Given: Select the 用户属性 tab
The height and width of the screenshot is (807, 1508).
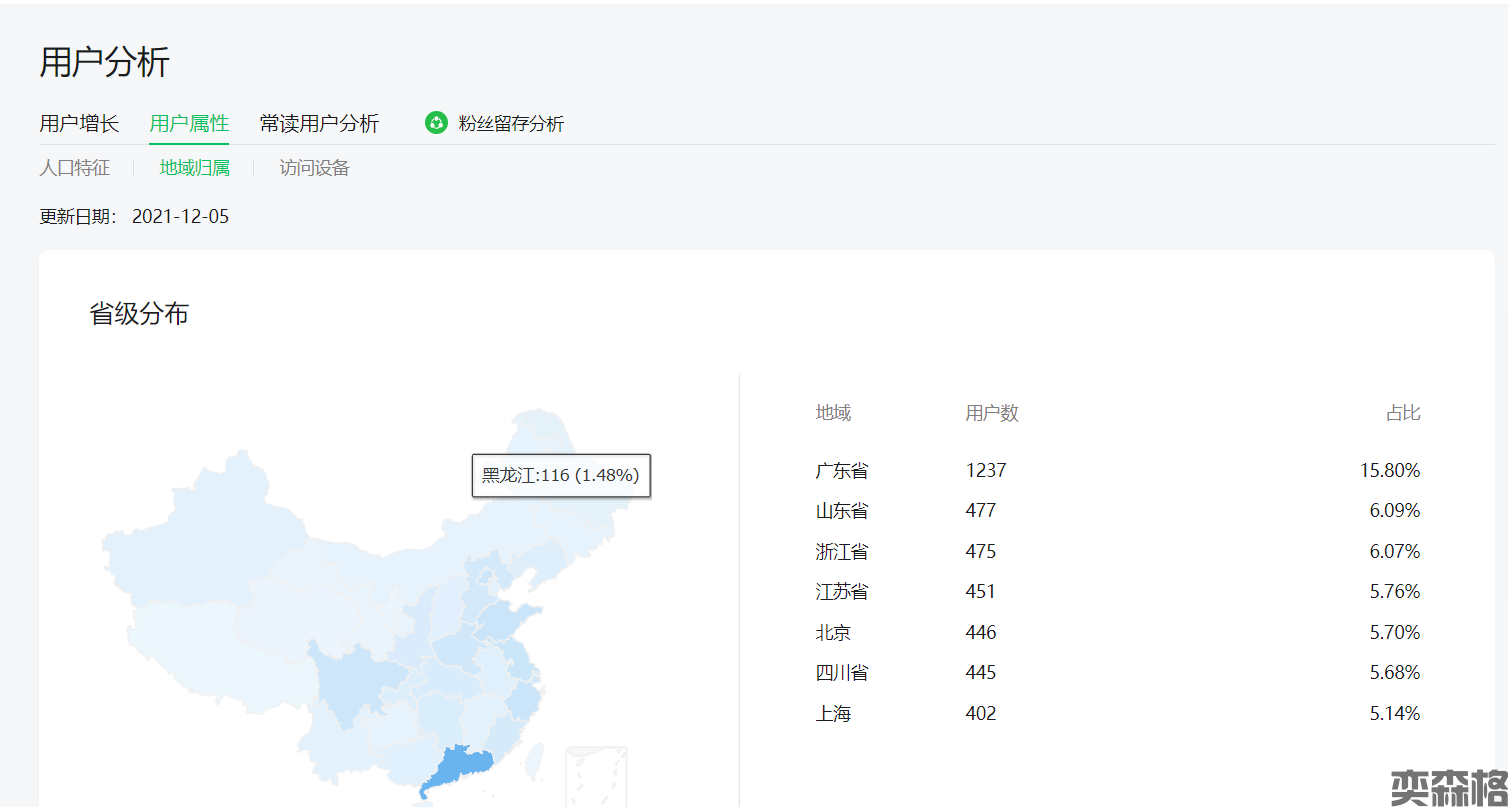Looking at the screenshot, I should tap(189, 124).
